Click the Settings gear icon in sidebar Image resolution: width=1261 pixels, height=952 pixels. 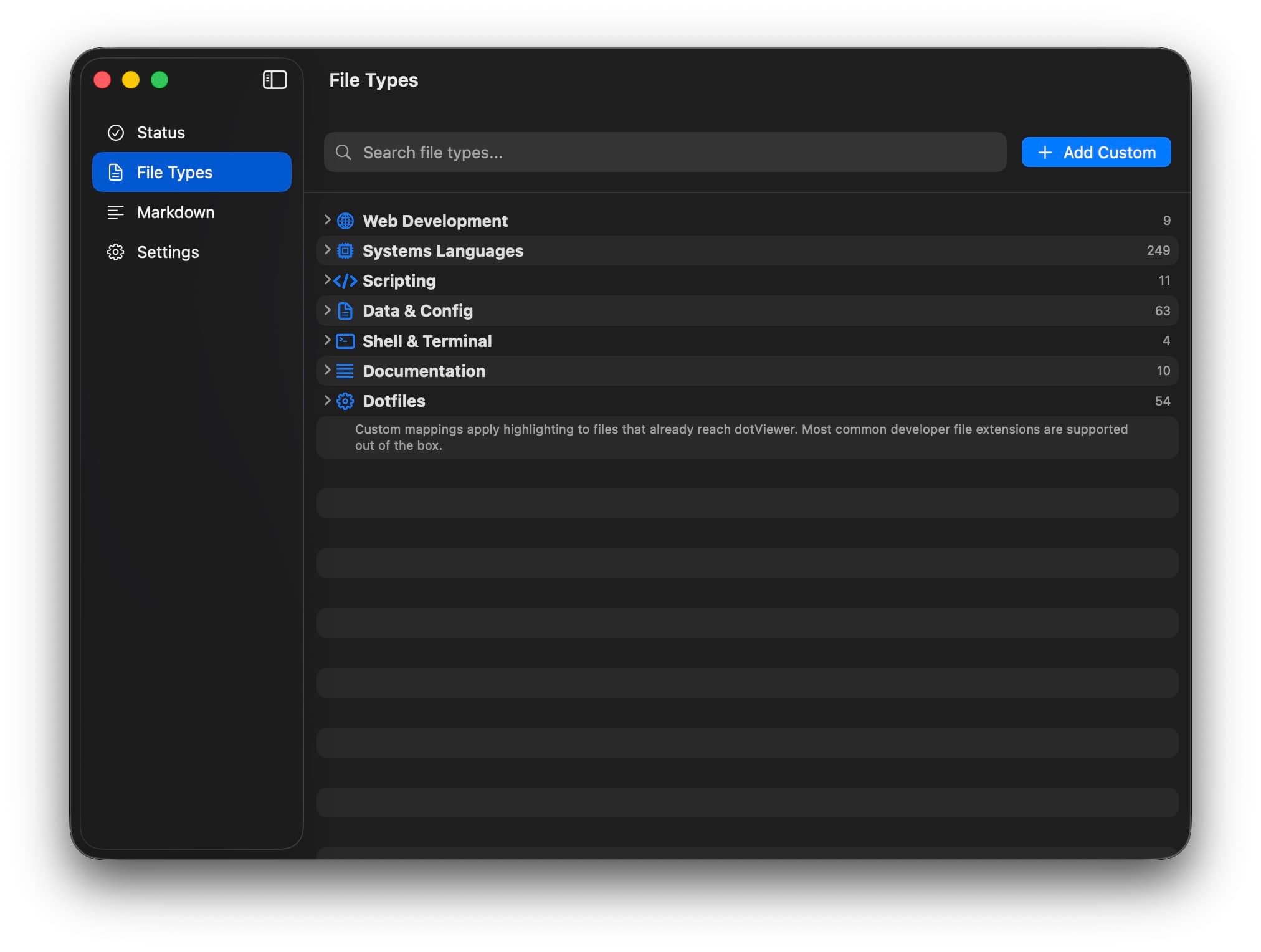click(x=116, y=252)
